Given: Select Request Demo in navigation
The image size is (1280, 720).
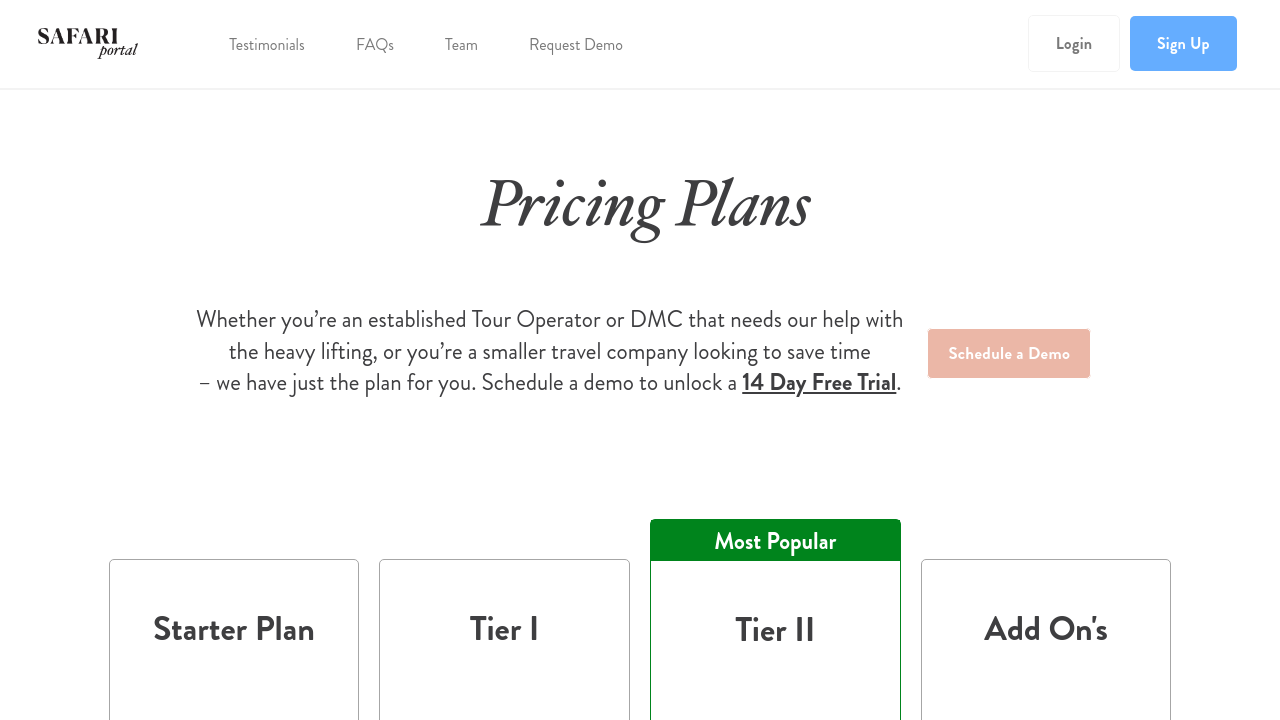Looking at the screenshot, I should click(x=576, y=45).
